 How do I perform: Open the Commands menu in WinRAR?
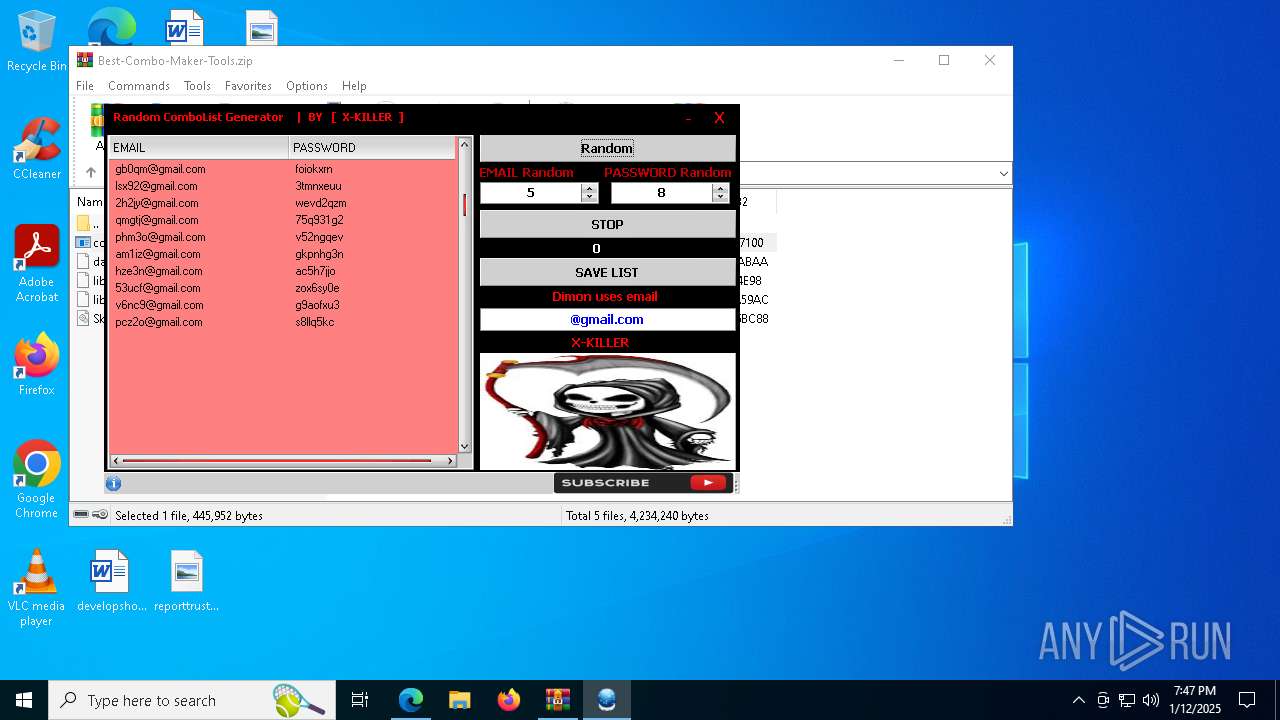(139, 86)
